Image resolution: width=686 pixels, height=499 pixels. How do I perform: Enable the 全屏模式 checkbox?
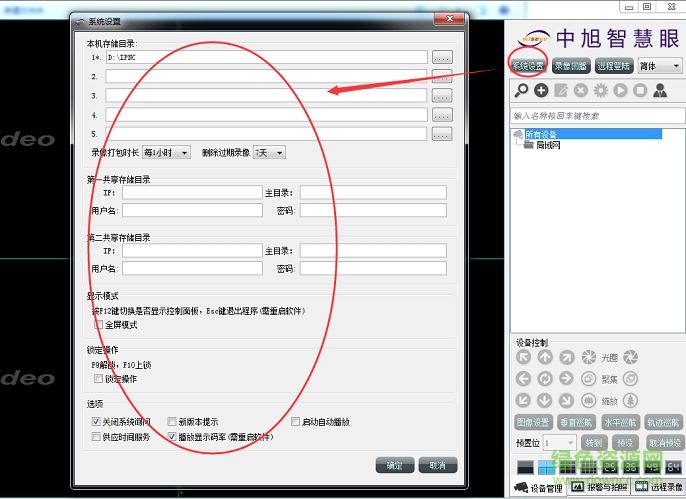point(98,324)
